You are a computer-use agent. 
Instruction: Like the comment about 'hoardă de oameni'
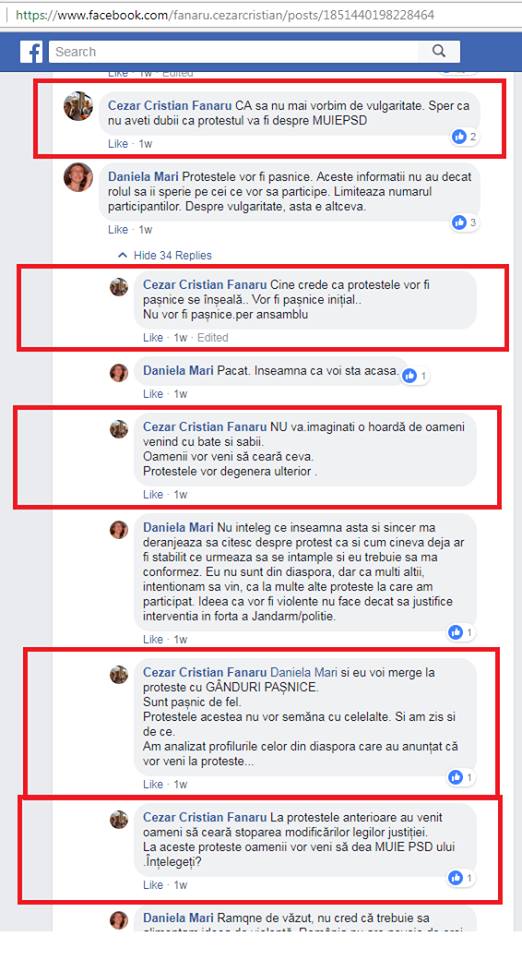coord(153,495)
